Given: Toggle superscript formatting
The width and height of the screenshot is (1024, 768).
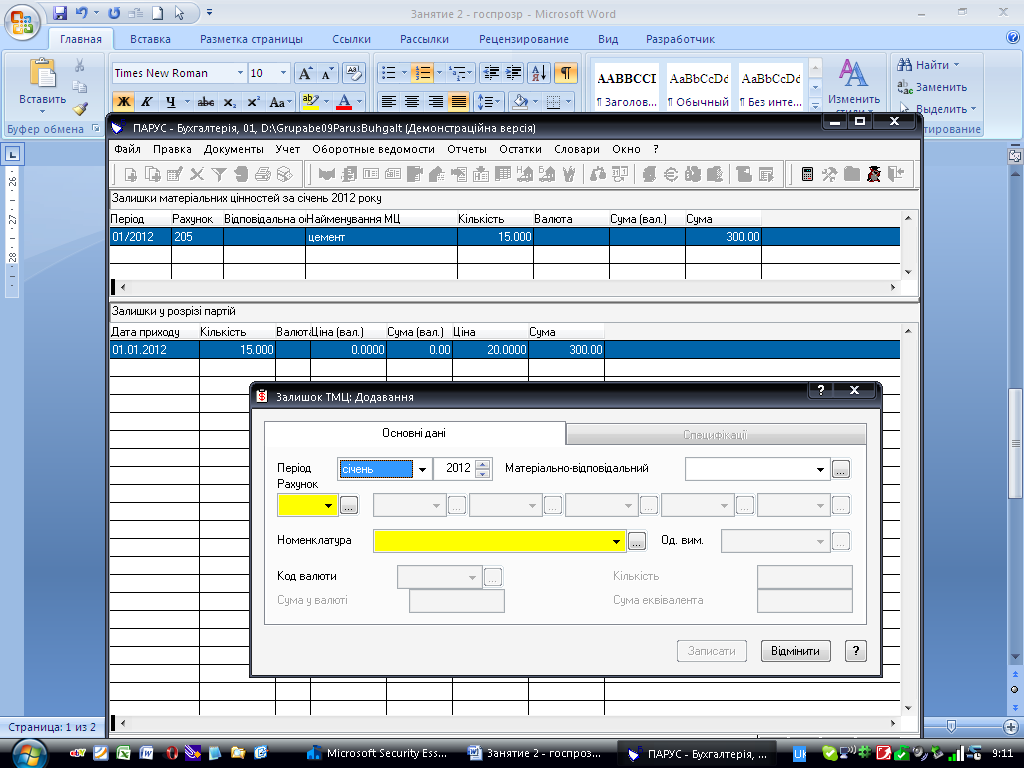Looking at the screenshot, I should click(x=253, y=101).
